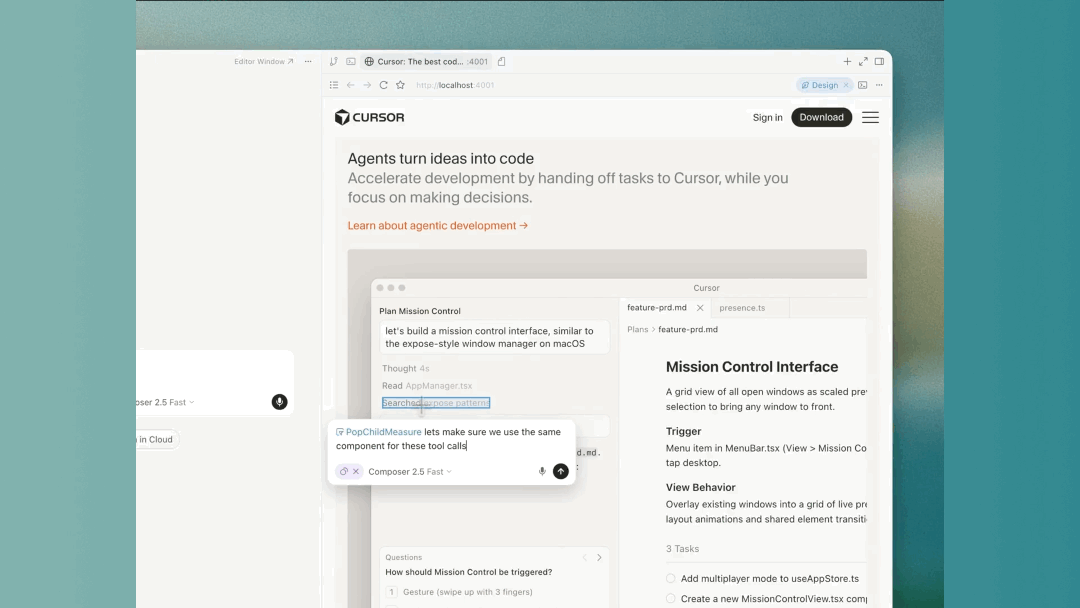Open Learn about agentic development link
1080x608 pixels.
coord(437,225)
